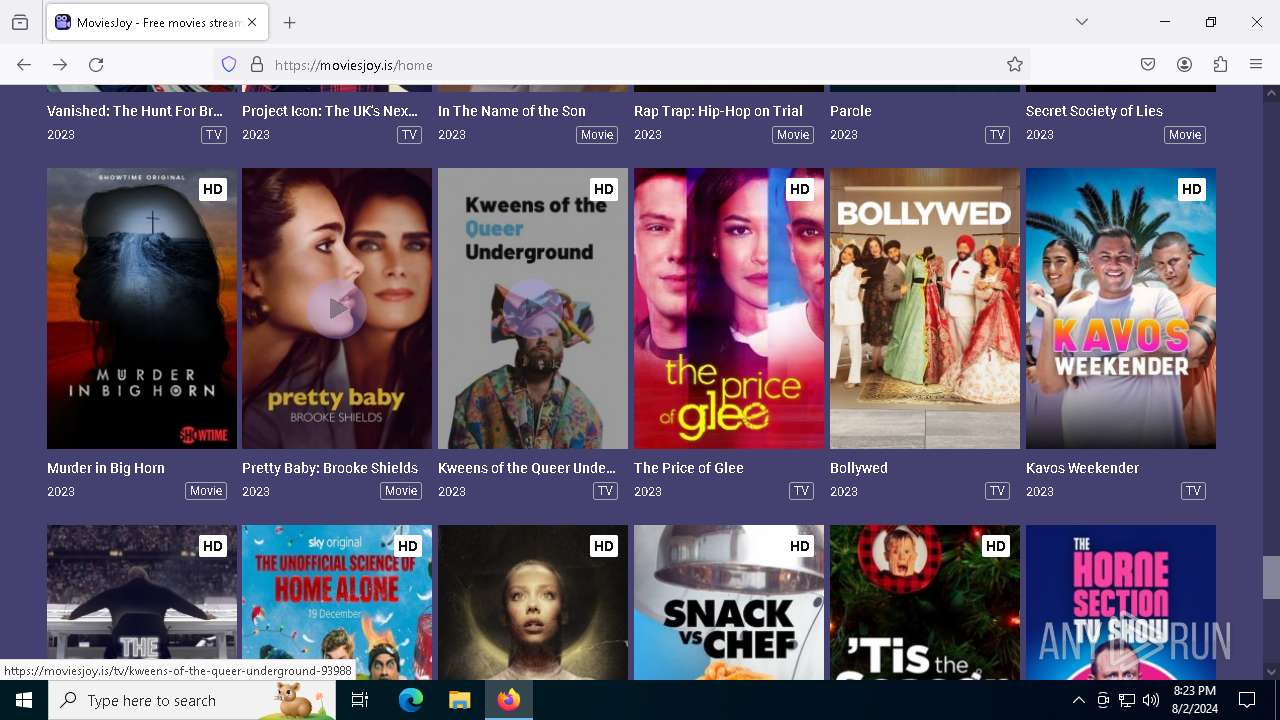Click In The Name of the Son title
Viewport: 1280px width, 720px height.
pos(512,111)
